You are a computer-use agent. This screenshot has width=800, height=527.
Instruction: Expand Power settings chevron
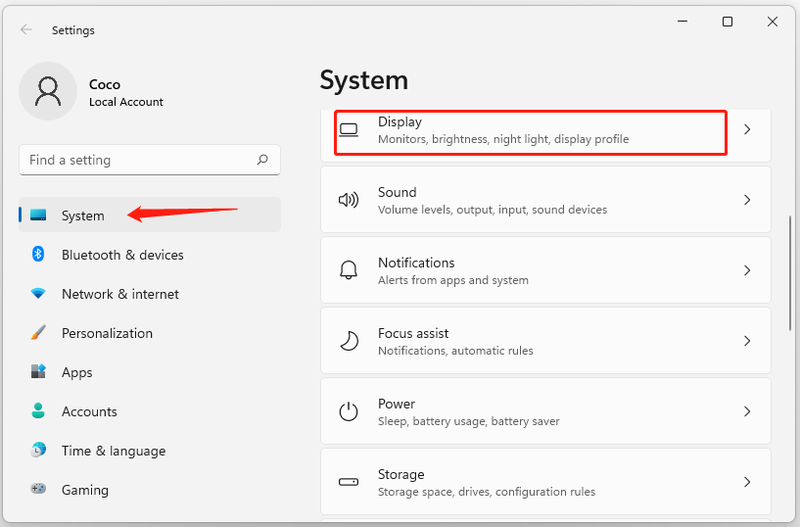pos(747,411)
